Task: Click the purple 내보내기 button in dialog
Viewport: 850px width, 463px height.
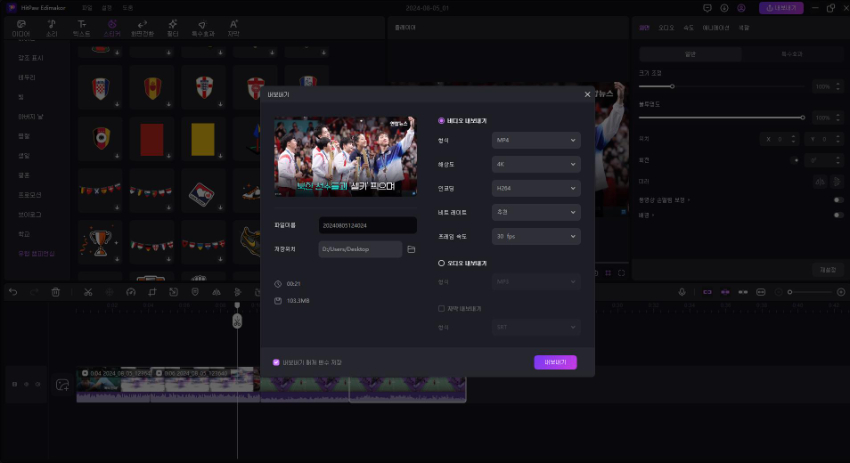Action: tap(555, 362)
